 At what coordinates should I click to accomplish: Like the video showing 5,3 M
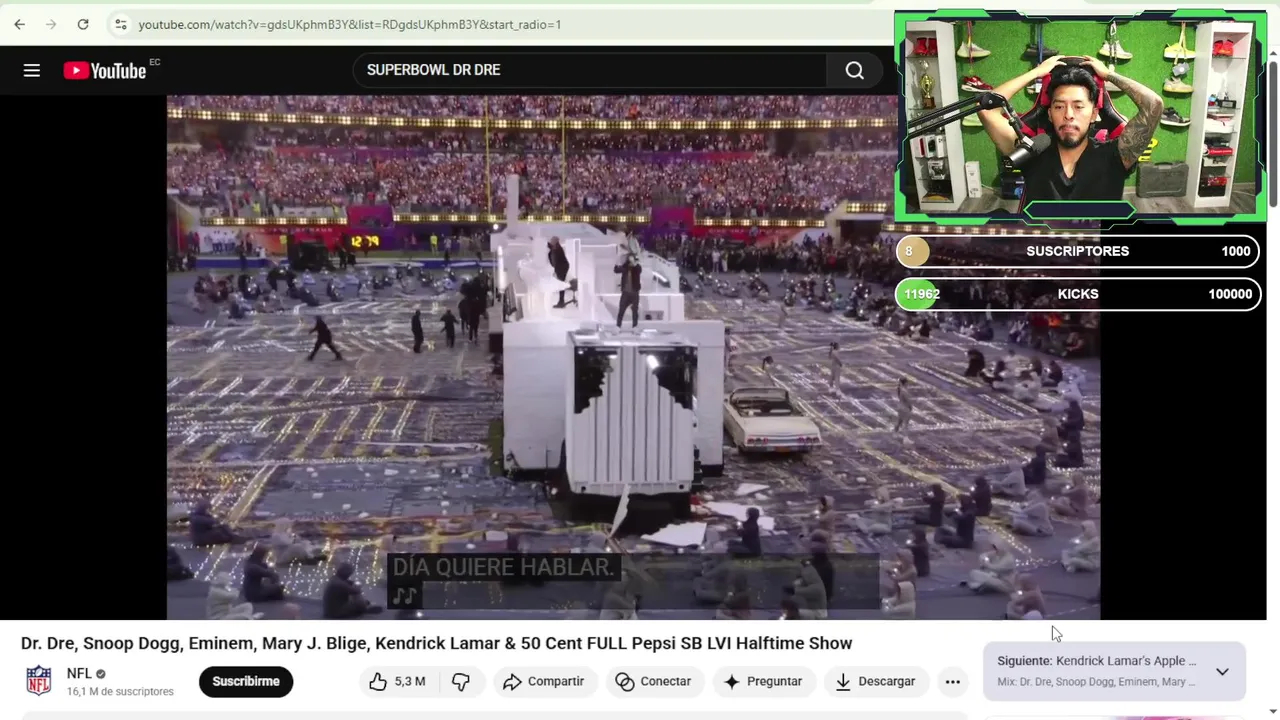coord(397,681)
